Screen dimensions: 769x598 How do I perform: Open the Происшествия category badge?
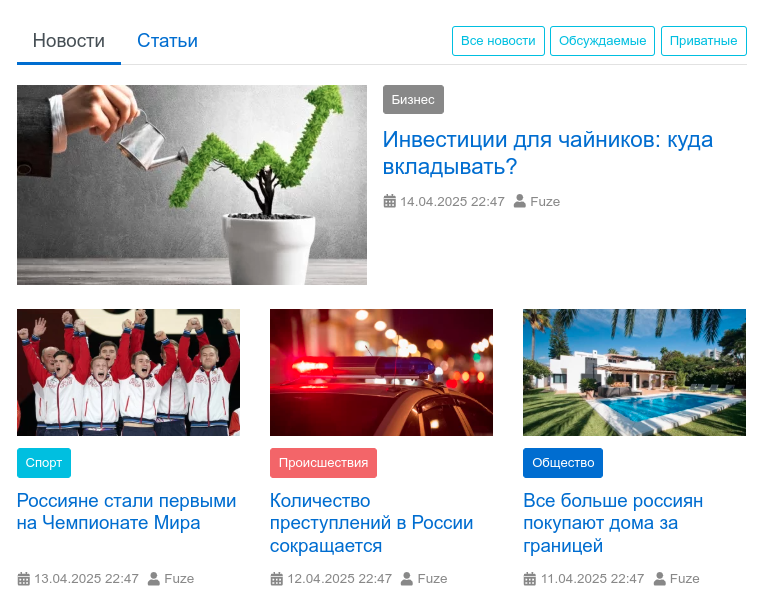point(323,463)
